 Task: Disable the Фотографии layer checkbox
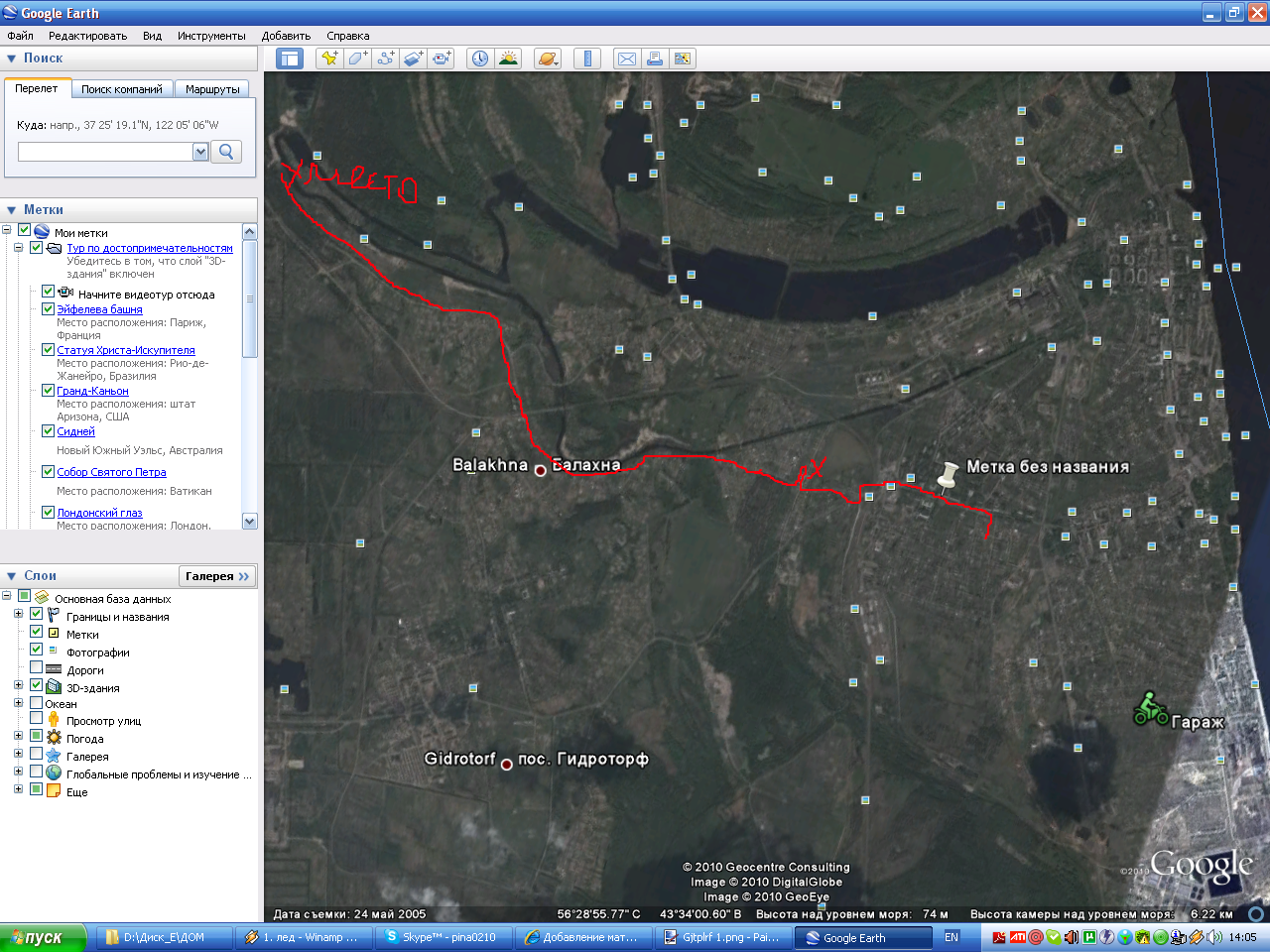click(x=37, y=650)
